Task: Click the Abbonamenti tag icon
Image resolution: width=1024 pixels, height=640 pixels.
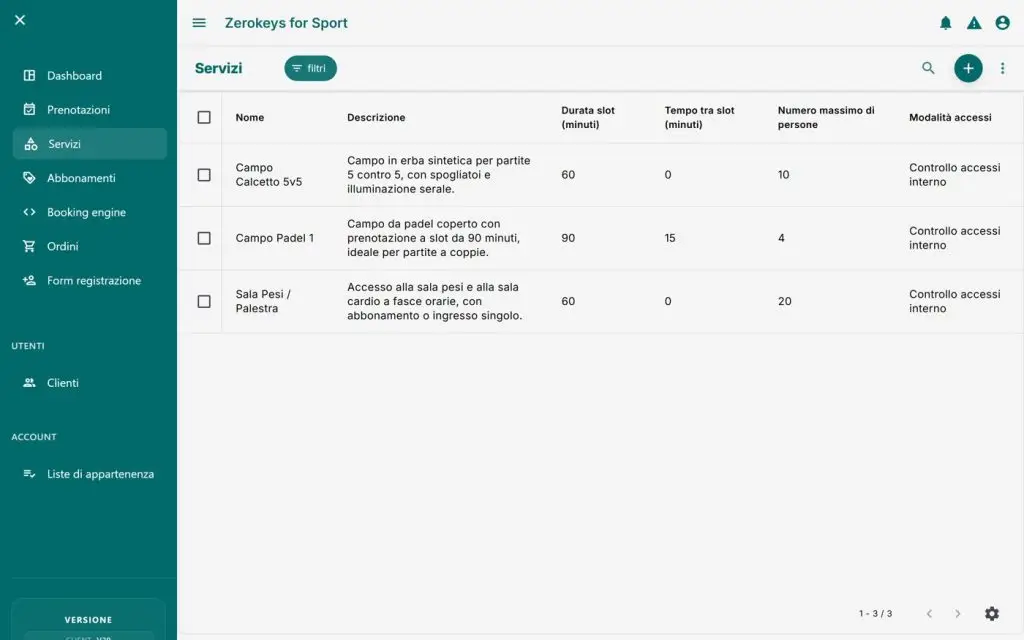Action: coord(29,178)
